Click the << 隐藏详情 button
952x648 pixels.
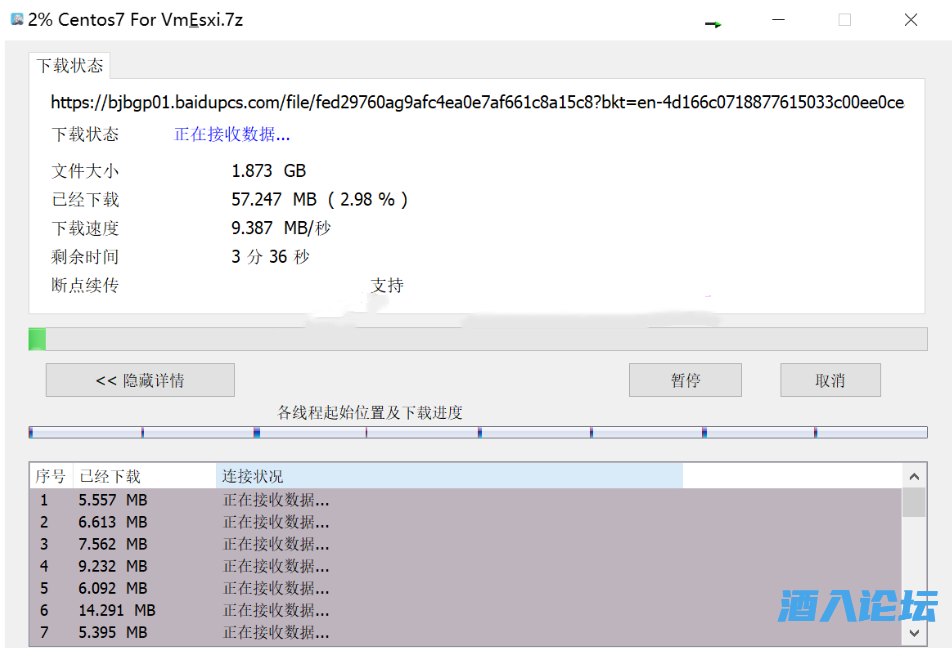pos(140,380)
